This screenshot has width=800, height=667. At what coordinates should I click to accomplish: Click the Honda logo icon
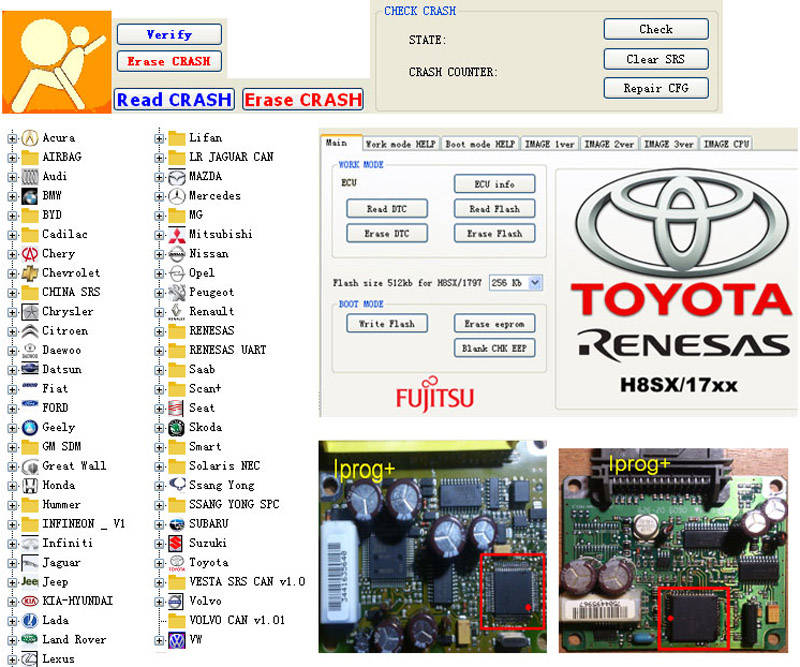pyautogui.click(x=30, y=485)
